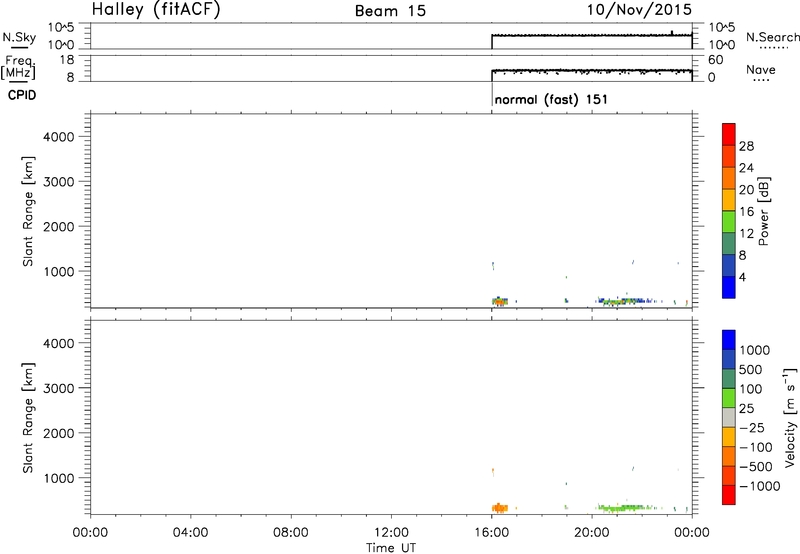Pick the Power colorbar segment between 24 and 28
This screenshot has height=554, width=800.
coord(729,156)
